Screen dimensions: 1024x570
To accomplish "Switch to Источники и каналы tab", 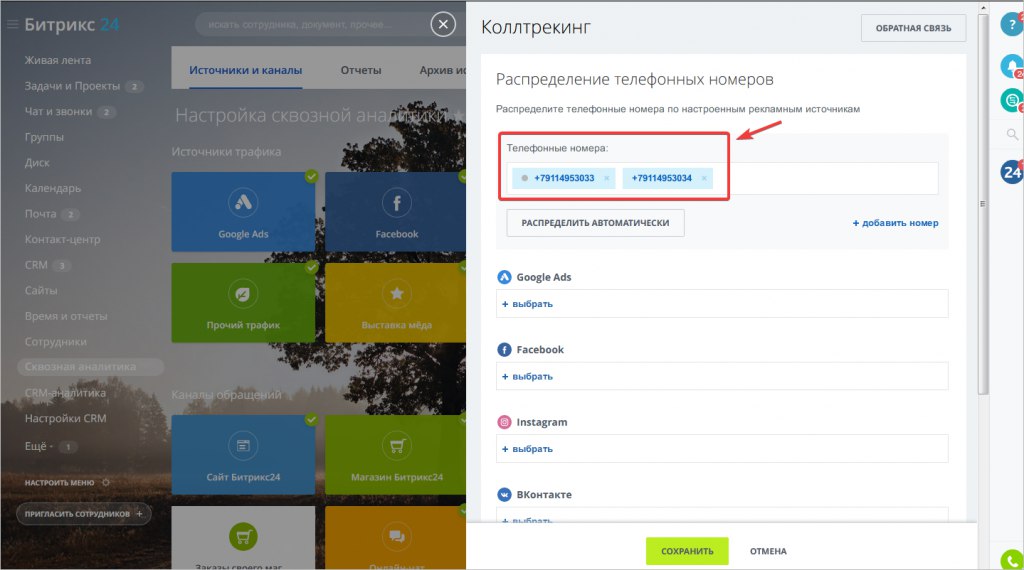I will (246, 70).
